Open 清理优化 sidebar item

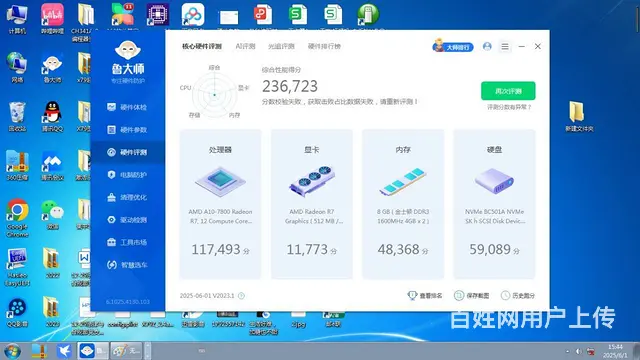[127, 197]
